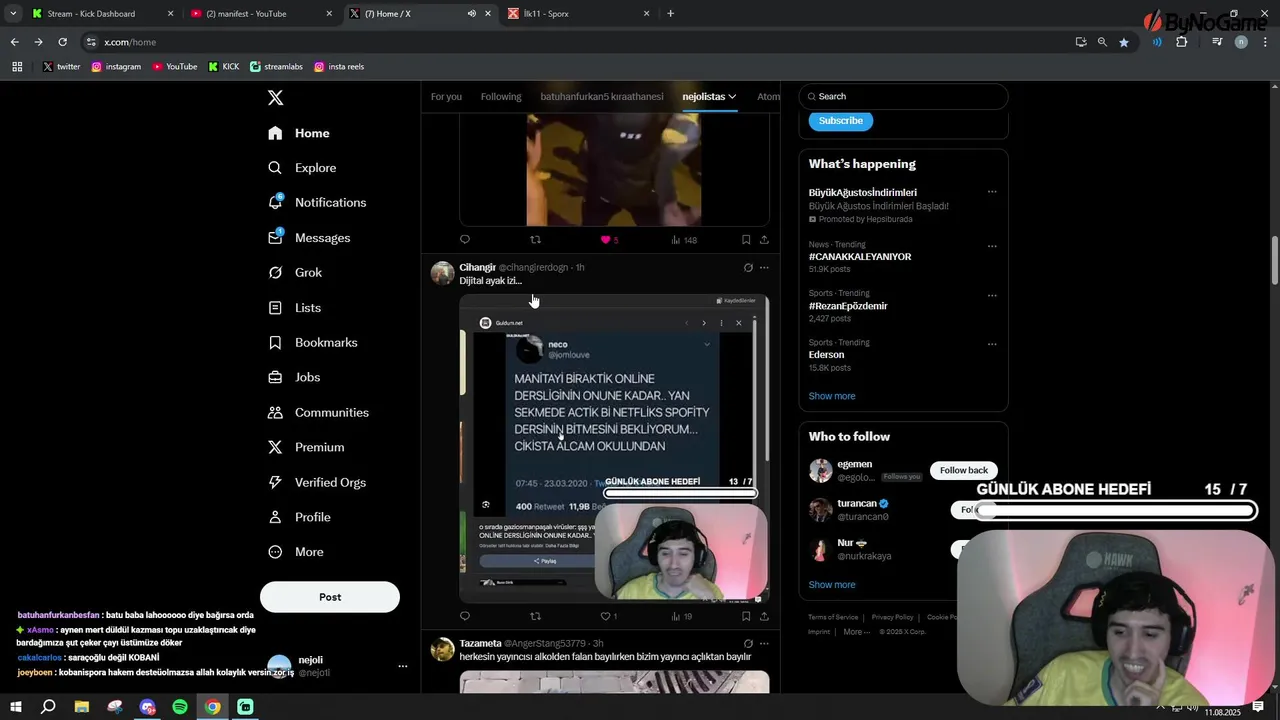Open Spotify from the taskbar
Viewport: 1280px width, 720px height.
[x=180, y=707]
